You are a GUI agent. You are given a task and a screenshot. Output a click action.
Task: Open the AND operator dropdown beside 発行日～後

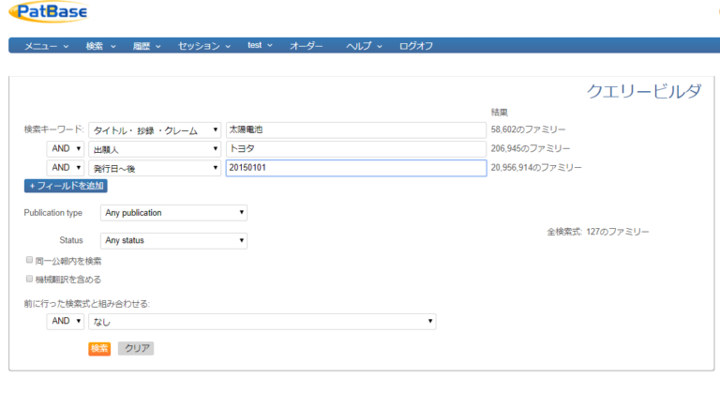(x=65, y=168)
